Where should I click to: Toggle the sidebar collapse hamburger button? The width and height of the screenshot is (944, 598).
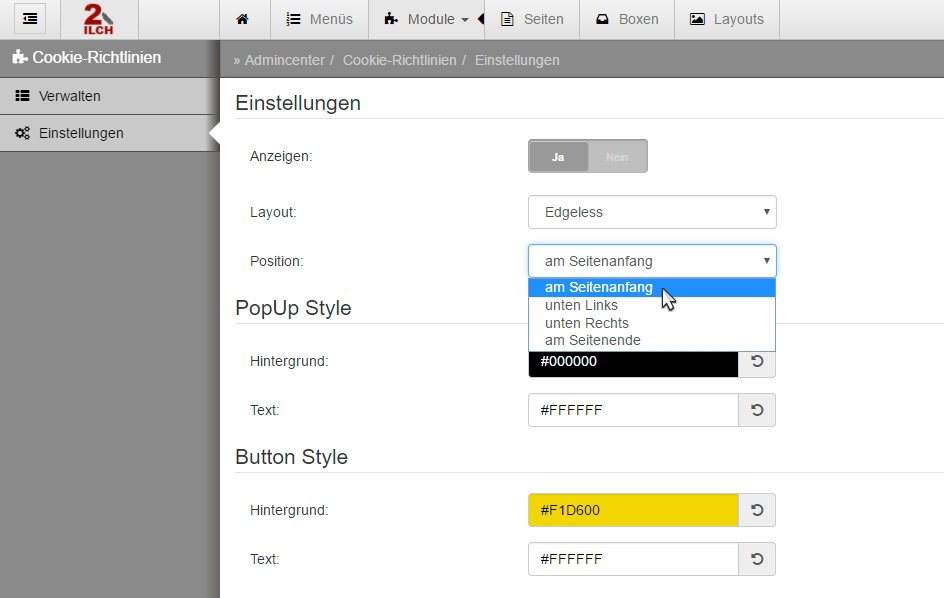30,19
